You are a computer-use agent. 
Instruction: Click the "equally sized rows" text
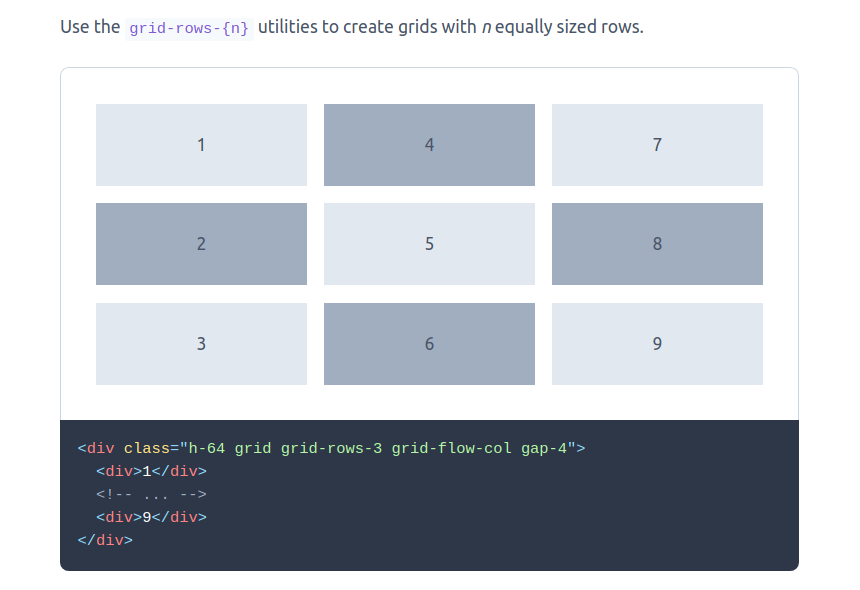tap(568, 27)
